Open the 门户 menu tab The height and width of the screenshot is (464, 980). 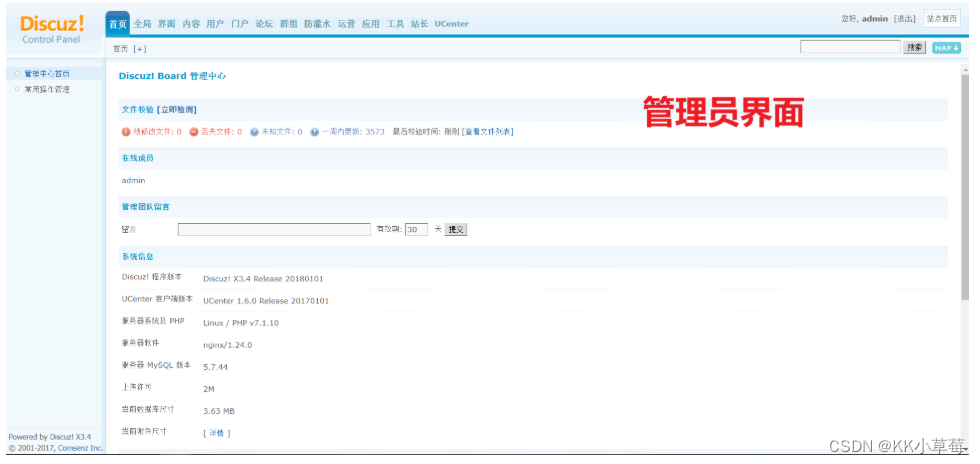tap(239, 24)
